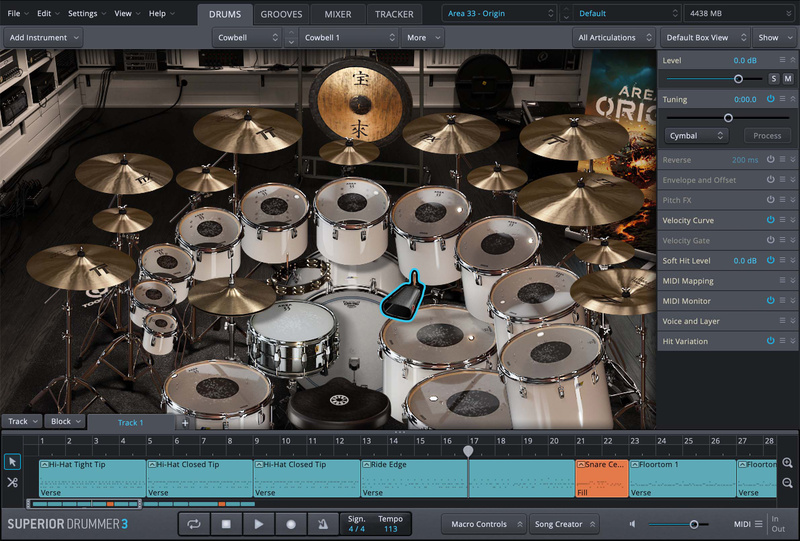
Task: Open the MIDI menu icon next to MIDI label
Action: [759, 524]
